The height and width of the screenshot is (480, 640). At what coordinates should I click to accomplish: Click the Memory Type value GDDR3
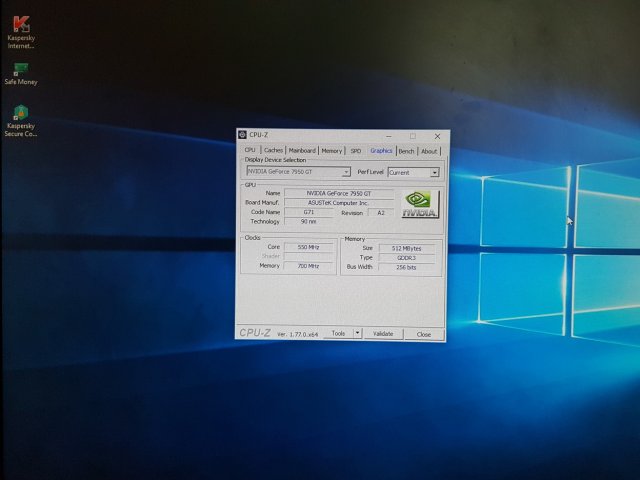407,258
